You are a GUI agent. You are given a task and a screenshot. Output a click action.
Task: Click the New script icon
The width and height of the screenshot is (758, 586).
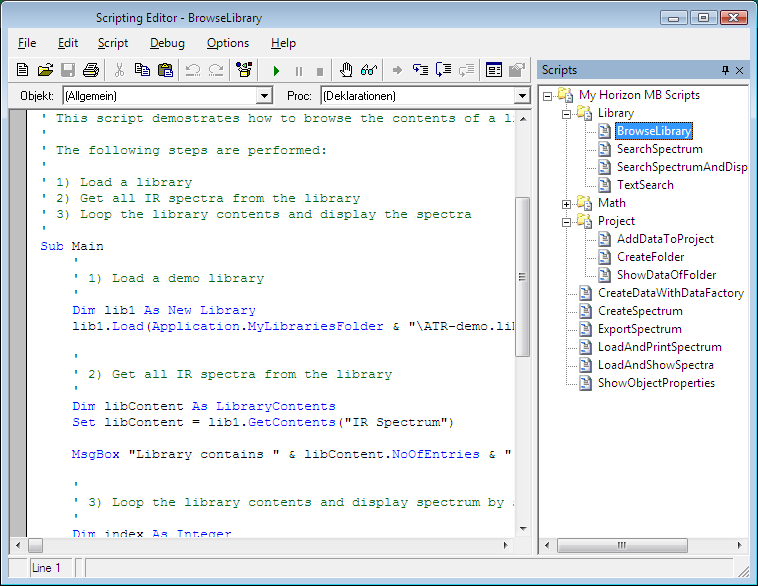point(22,70)
